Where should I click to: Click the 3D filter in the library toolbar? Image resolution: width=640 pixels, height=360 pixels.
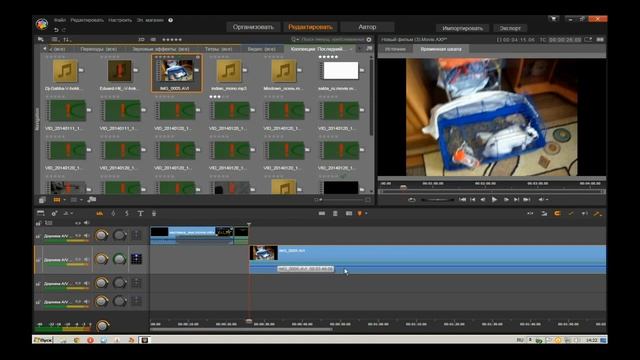coord(141,40)
